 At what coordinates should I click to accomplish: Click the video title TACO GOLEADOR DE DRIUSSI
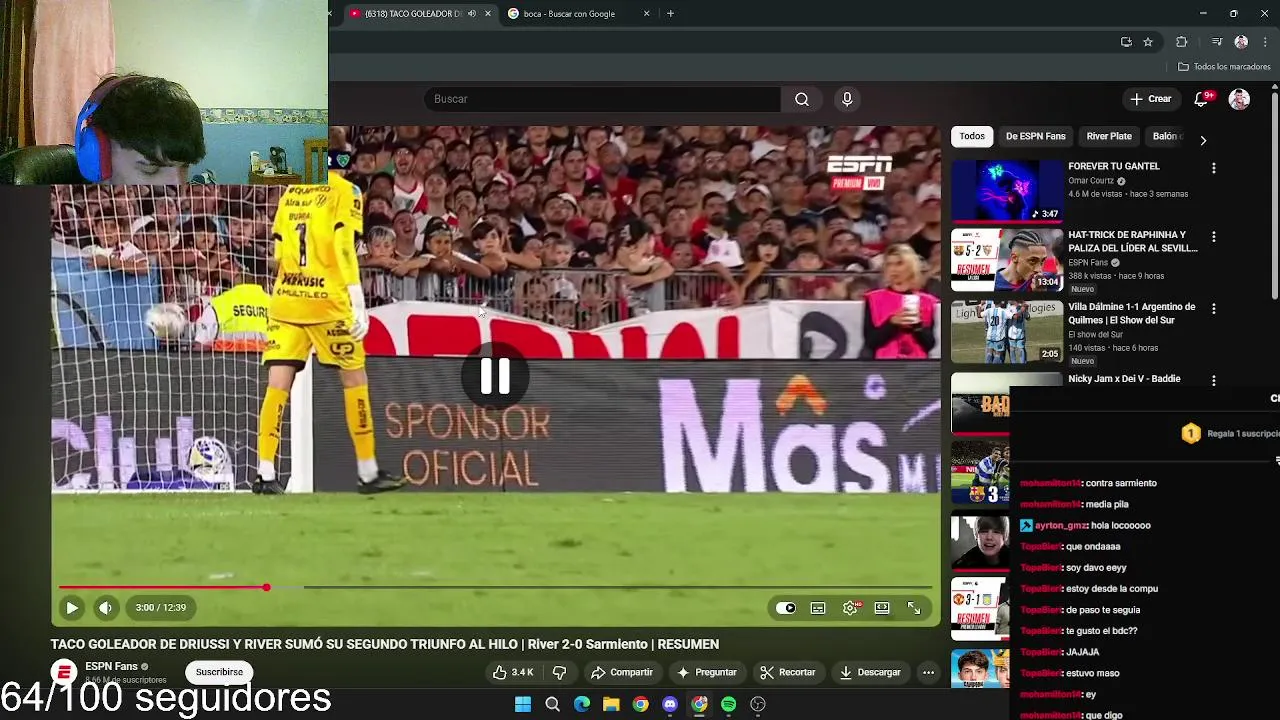(385, 644)
